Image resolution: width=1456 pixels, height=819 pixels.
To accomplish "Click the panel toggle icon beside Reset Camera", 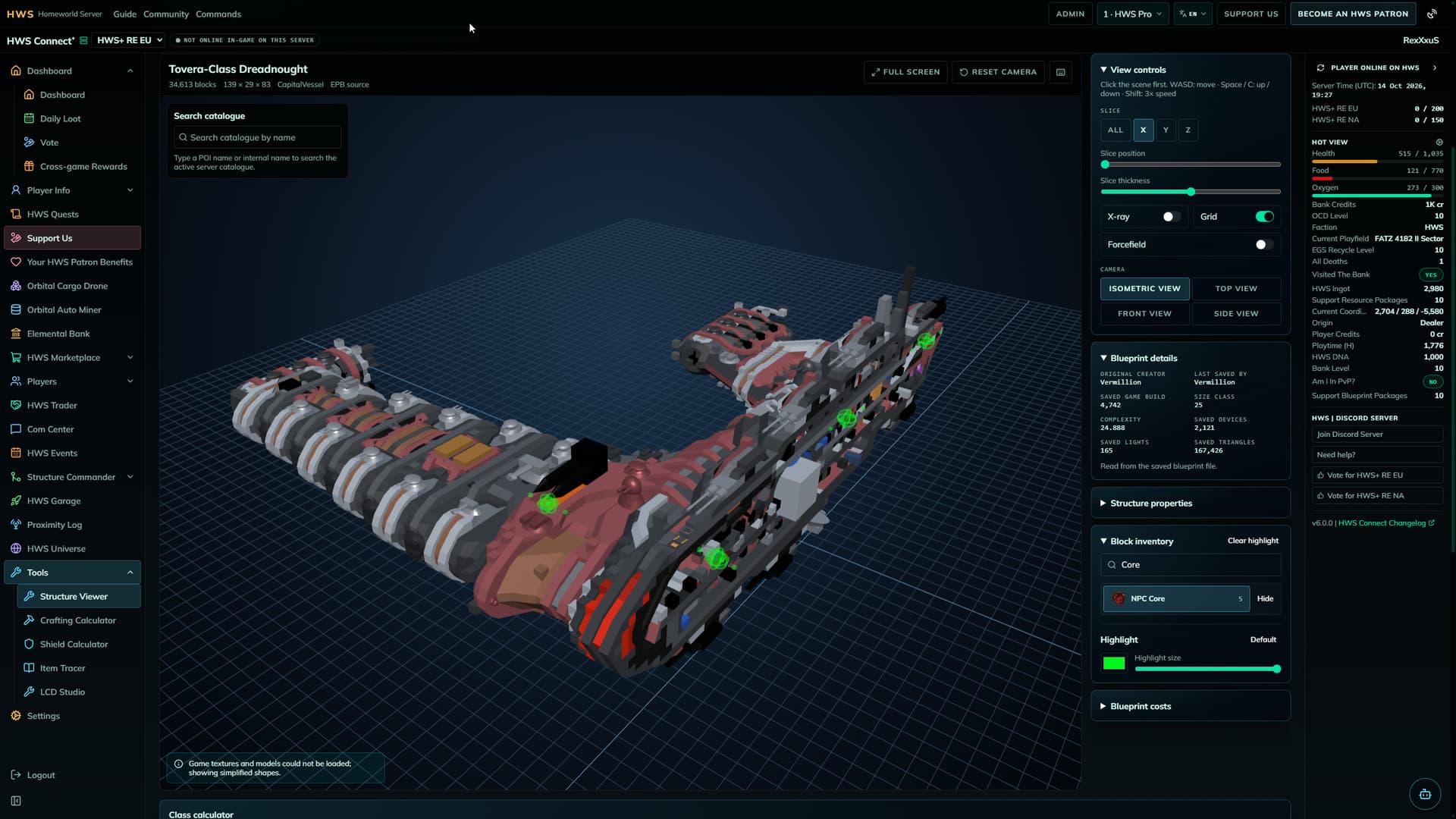I will 1061,72.
